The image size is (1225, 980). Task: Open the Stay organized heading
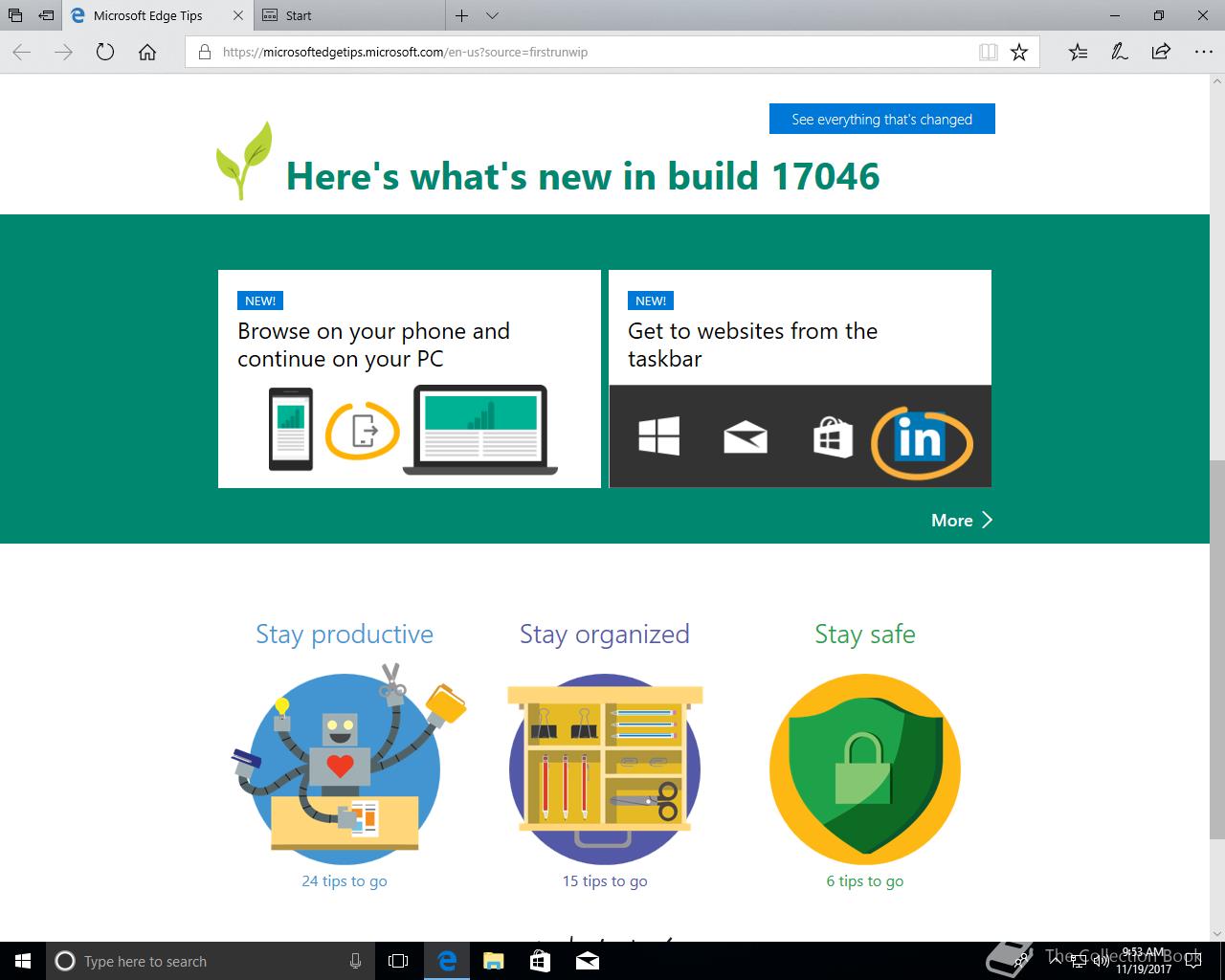tap(605, 635)
